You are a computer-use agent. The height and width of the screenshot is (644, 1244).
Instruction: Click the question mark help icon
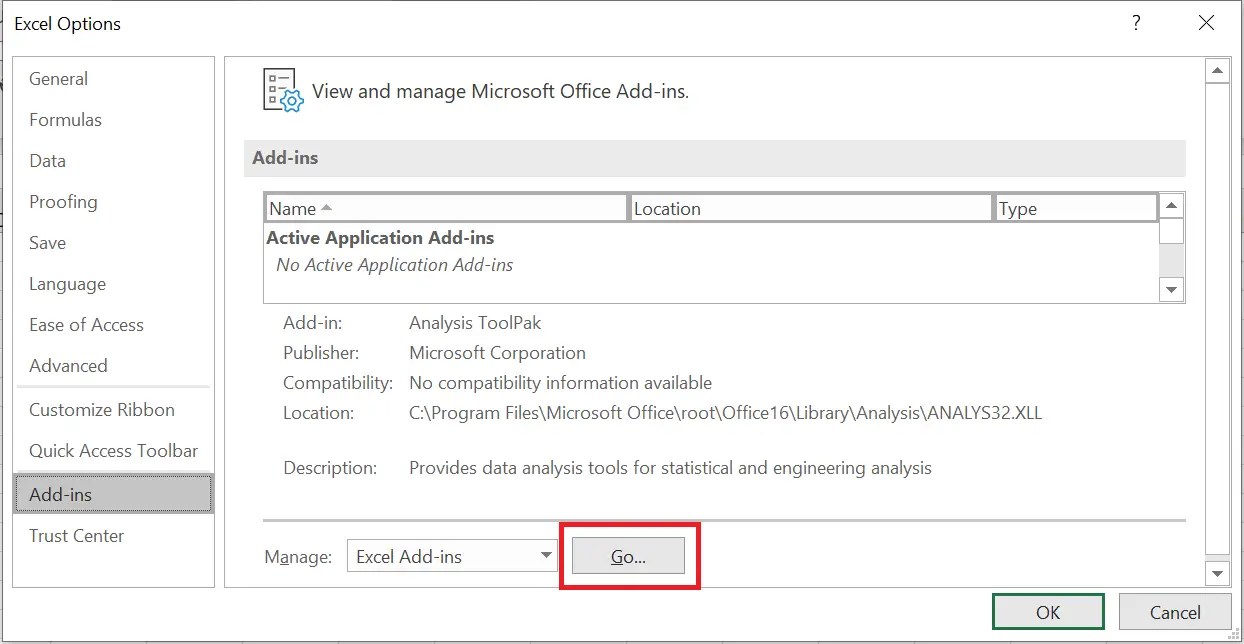click(x=1136, y=22)
